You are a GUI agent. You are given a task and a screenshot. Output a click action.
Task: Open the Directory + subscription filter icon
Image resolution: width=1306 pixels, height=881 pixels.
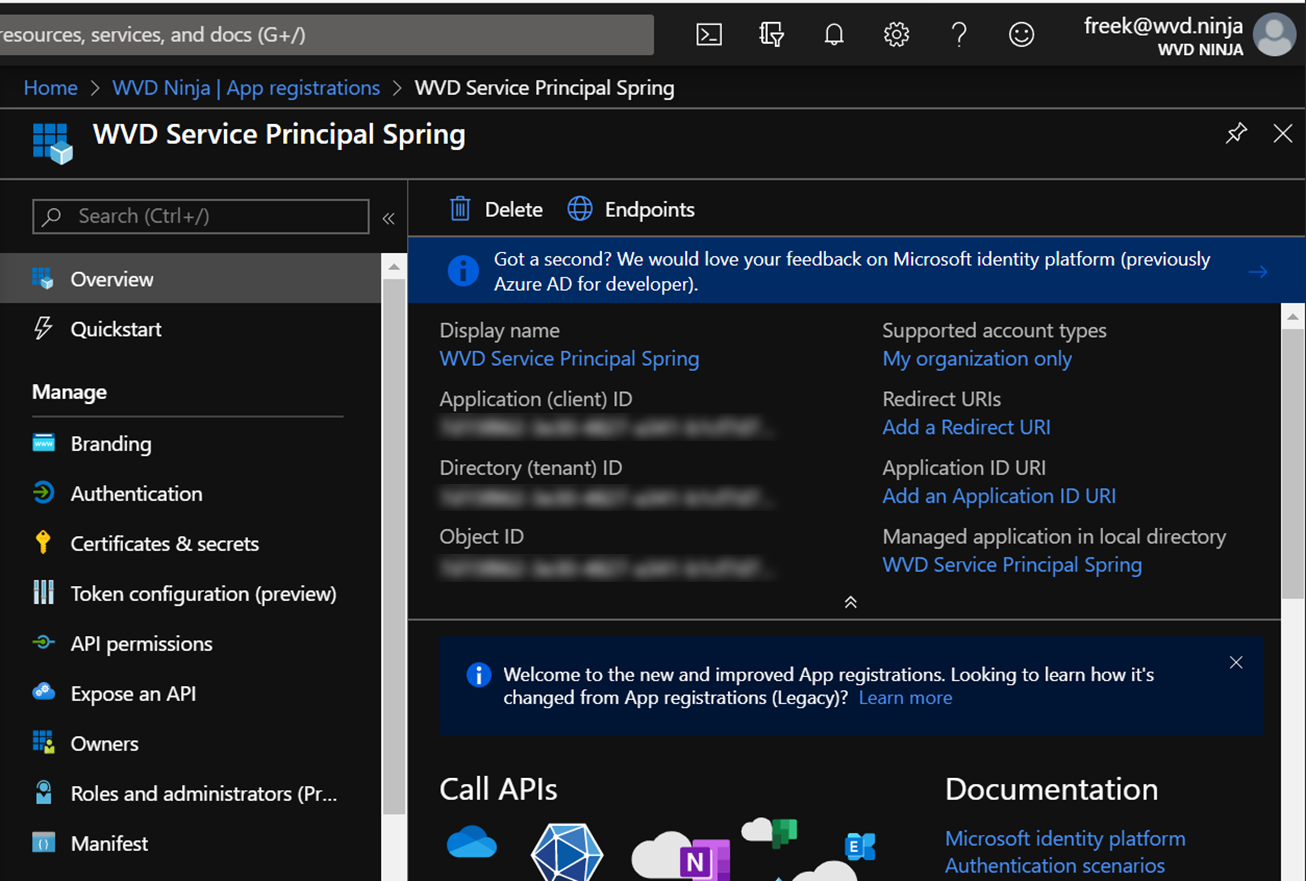[771, 35]
